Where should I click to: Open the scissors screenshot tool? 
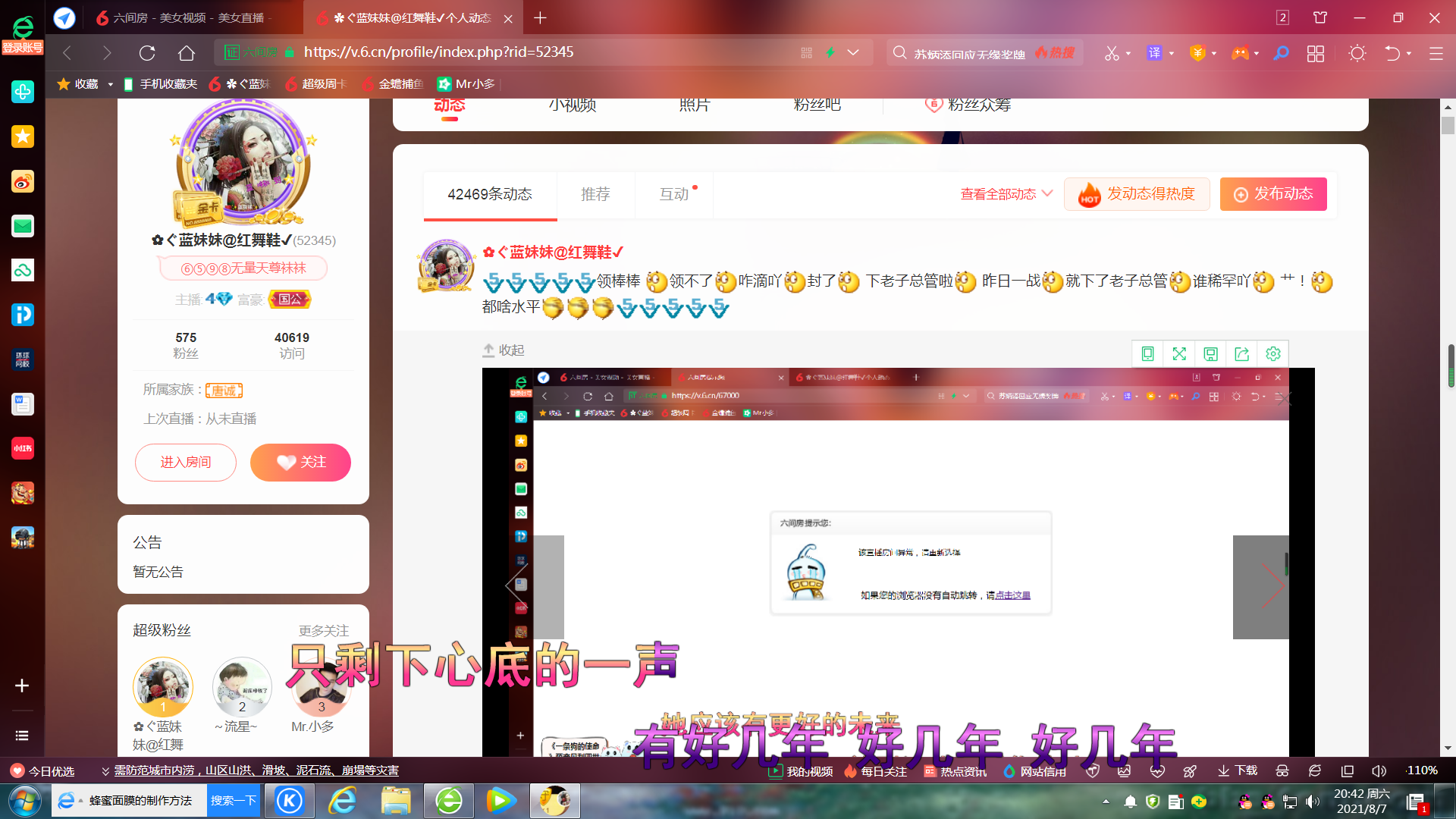coord(1112,53)
